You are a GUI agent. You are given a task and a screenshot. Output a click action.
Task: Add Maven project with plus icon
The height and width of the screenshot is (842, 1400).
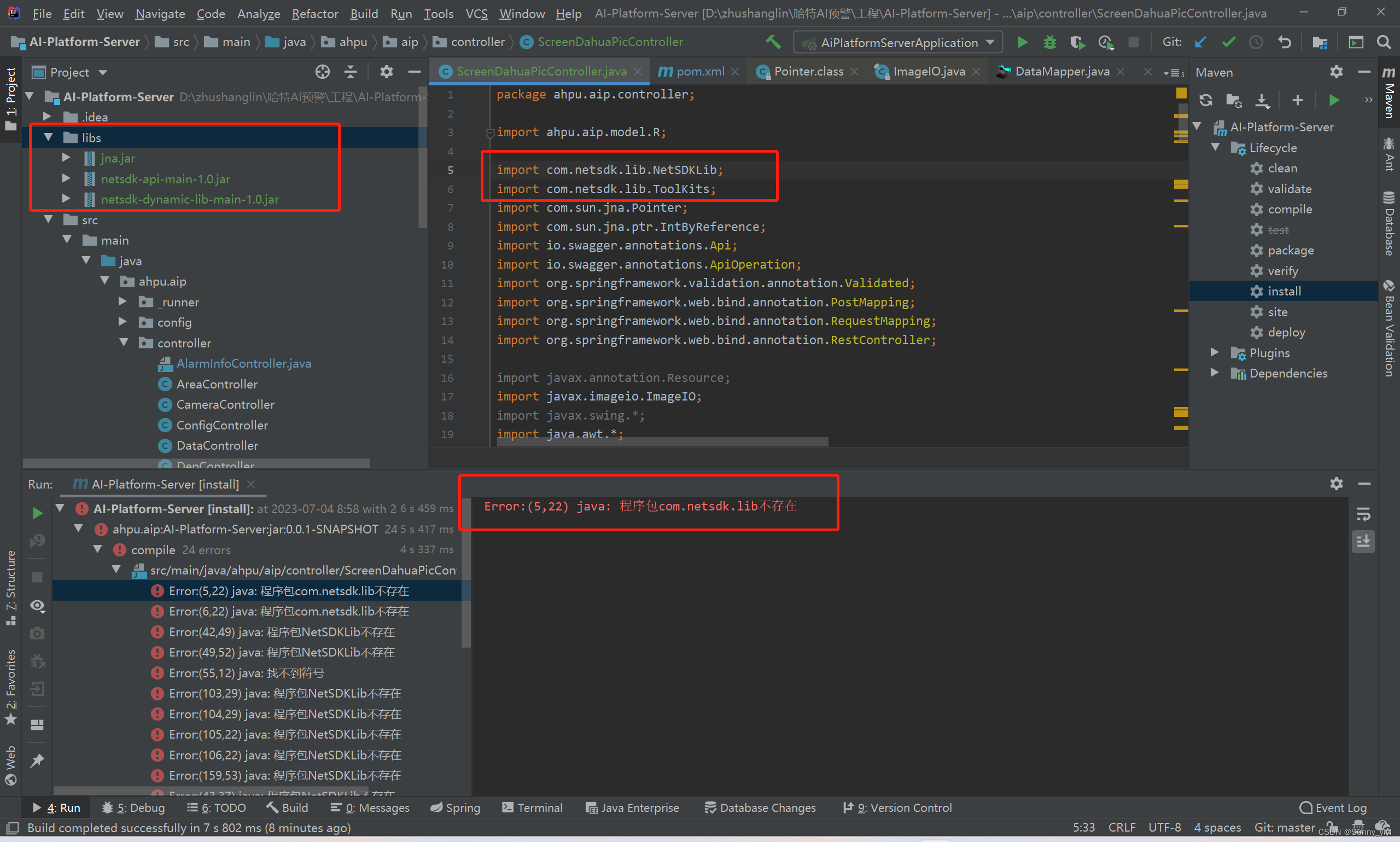1297,101
